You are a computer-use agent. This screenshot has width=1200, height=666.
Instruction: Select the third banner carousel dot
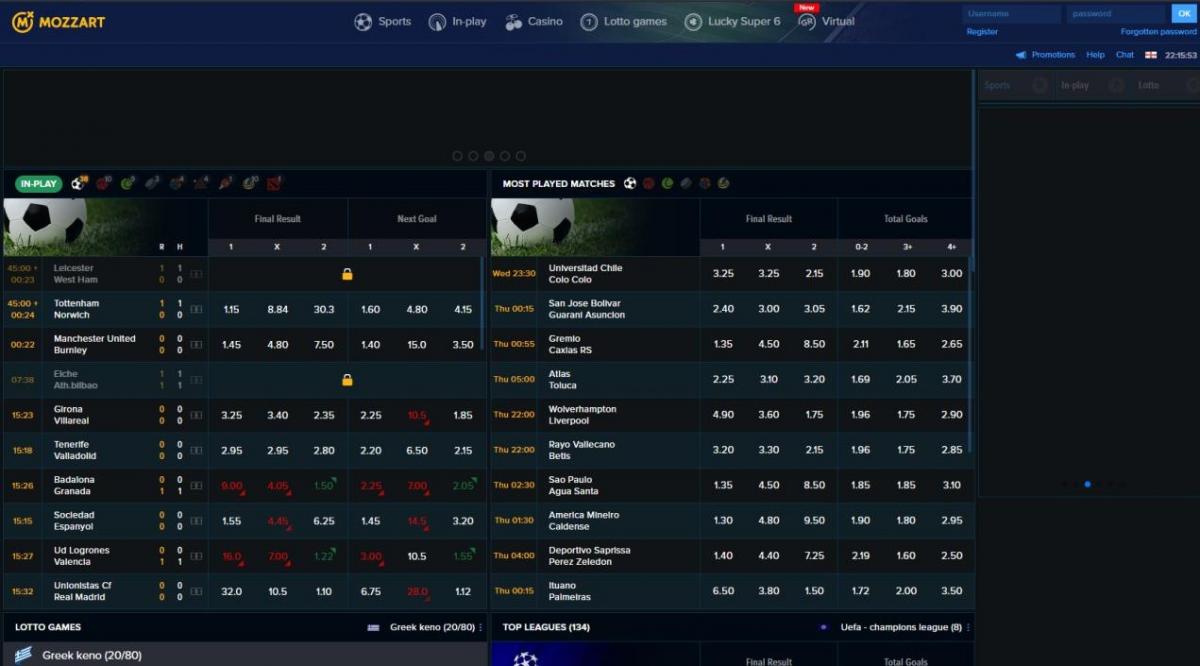coord(489,156)
